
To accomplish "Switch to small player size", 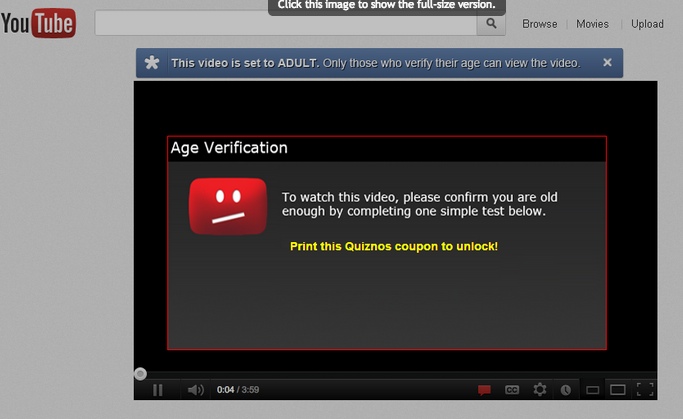I will pos(592,390).
